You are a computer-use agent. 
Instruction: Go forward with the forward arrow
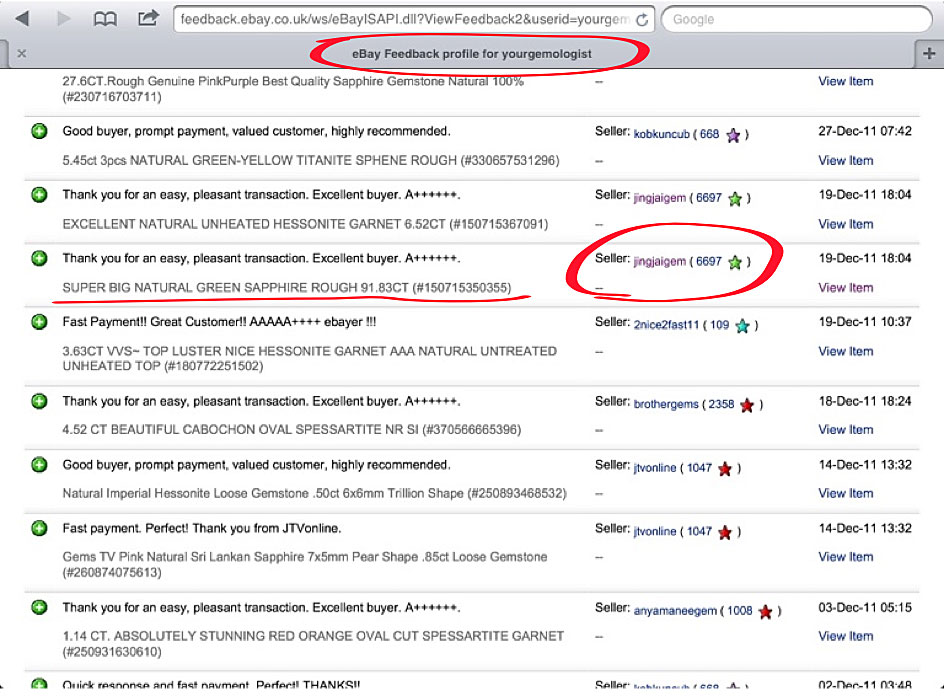64,19
